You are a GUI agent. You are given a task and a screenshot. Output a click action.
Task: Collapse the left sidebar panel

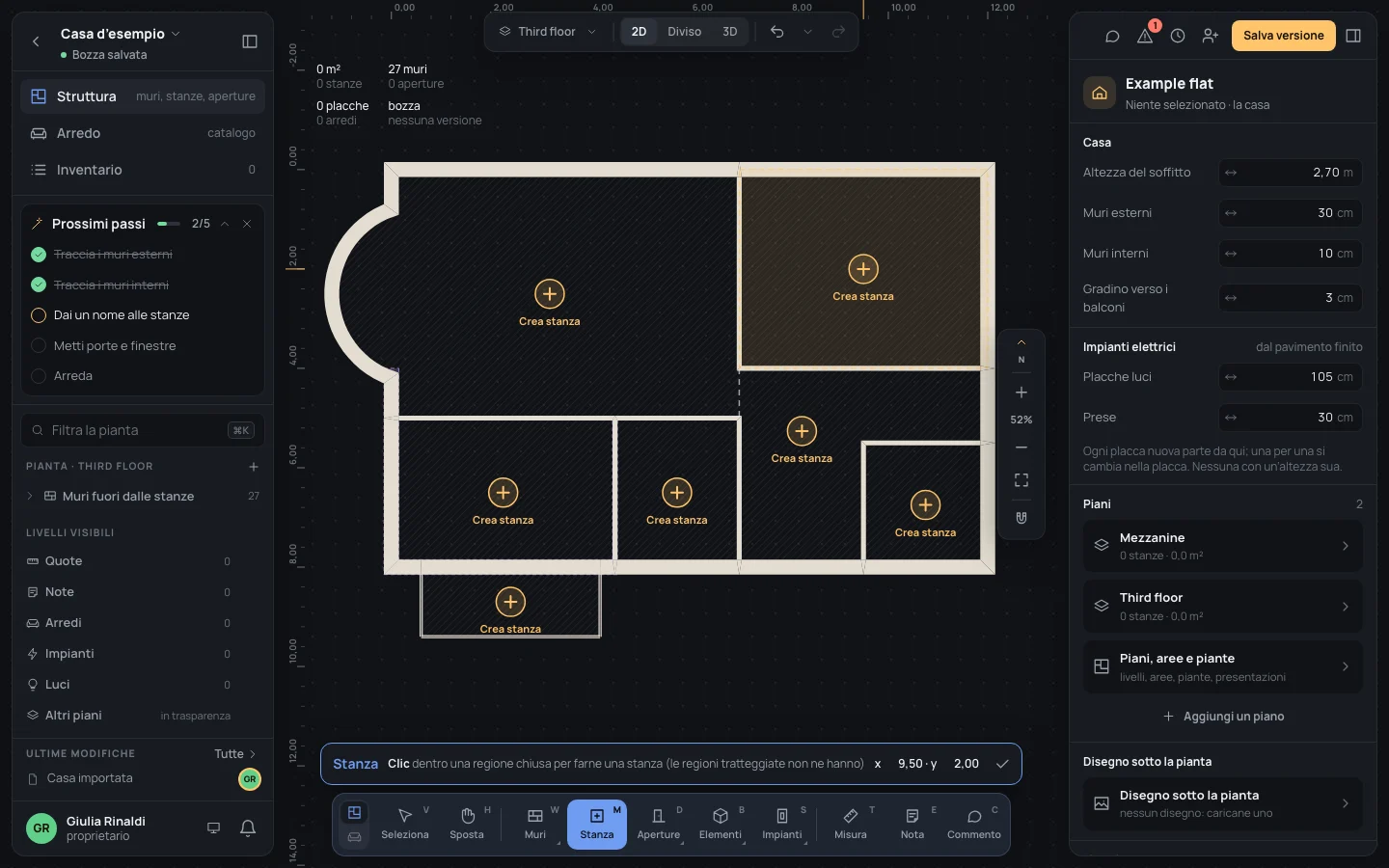[250, 41]
